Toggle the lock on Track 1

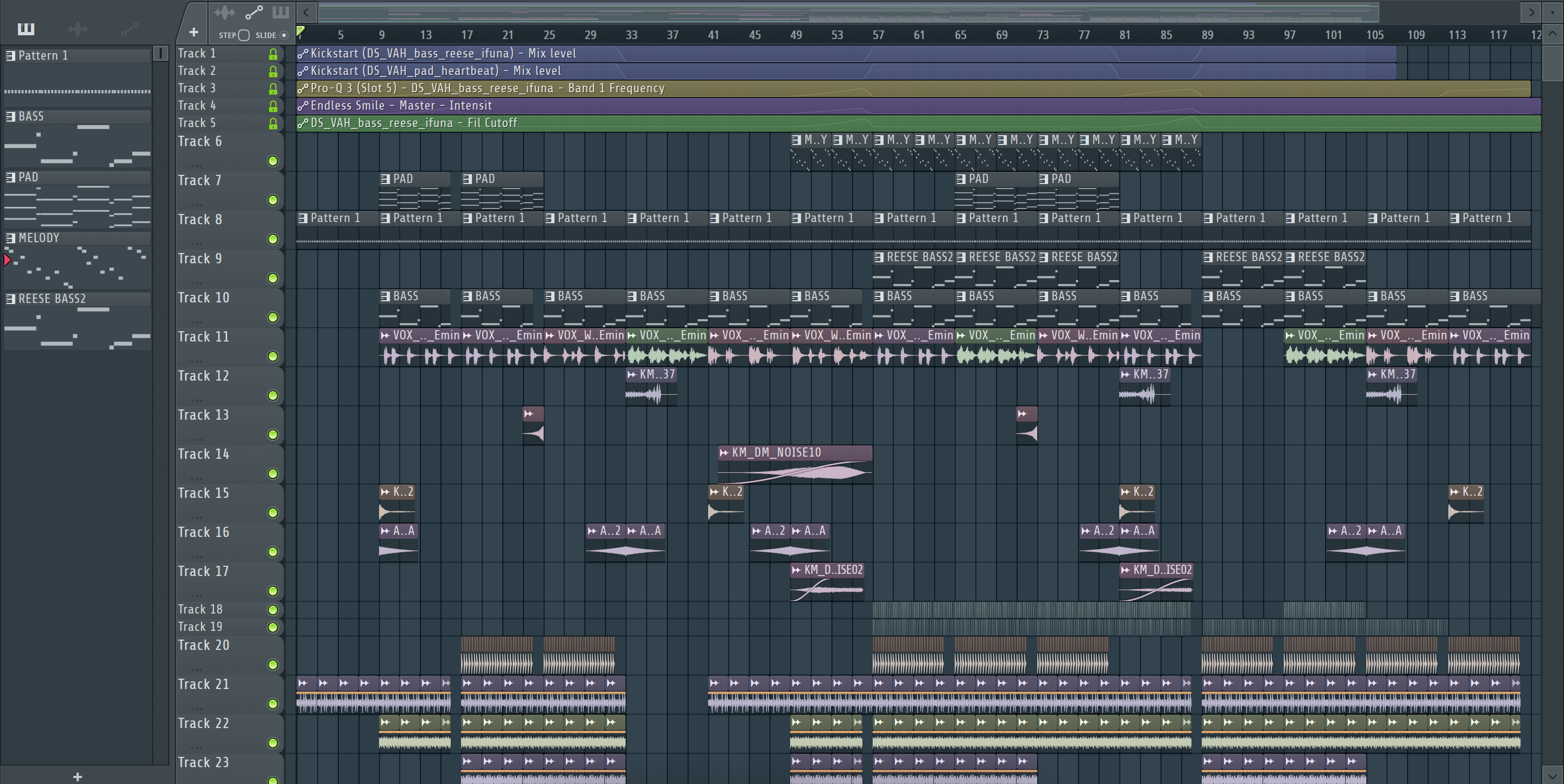[273, 54]
